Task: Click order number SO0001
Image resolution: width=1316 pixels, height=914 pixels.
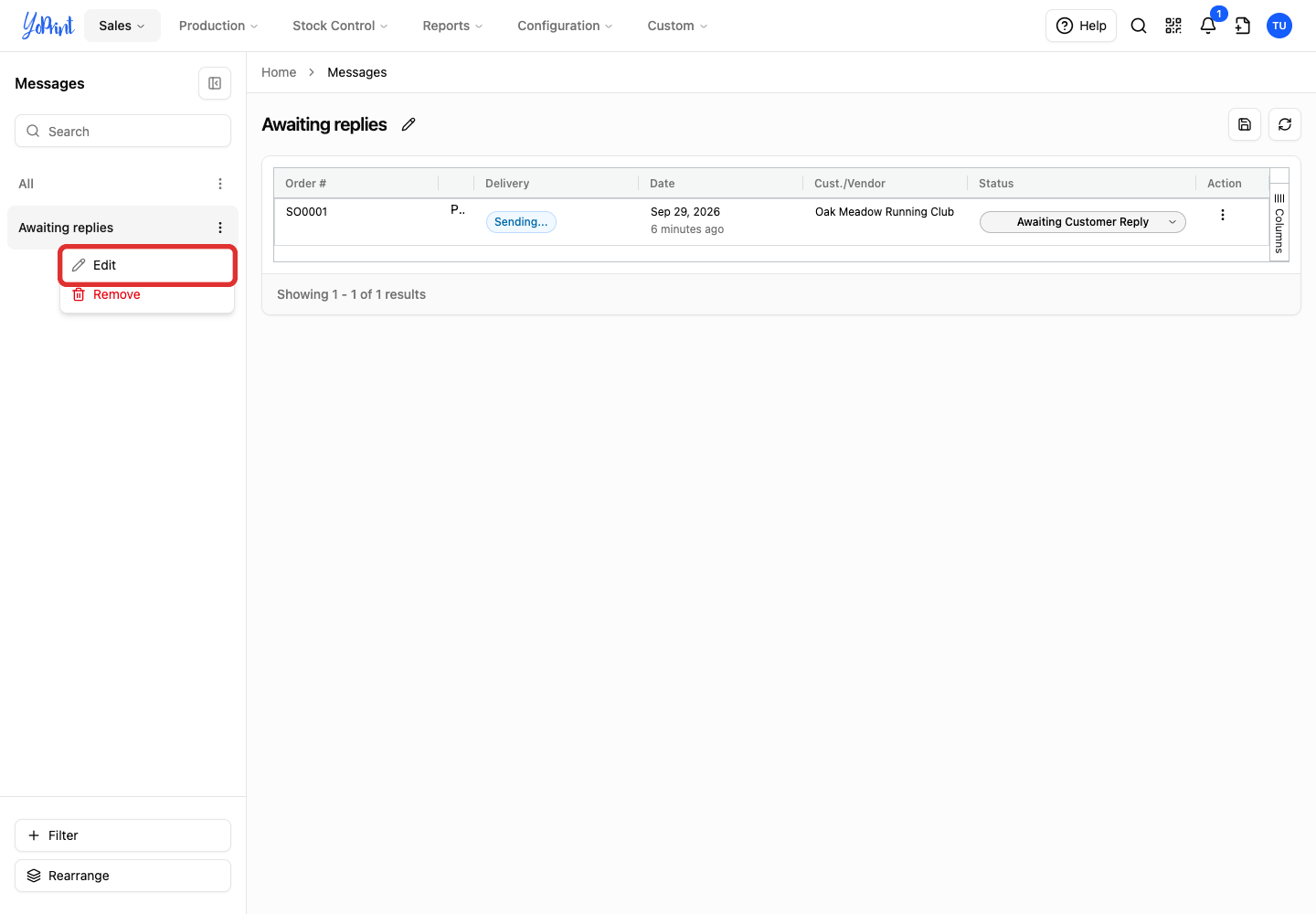Action: pos(307,212)
